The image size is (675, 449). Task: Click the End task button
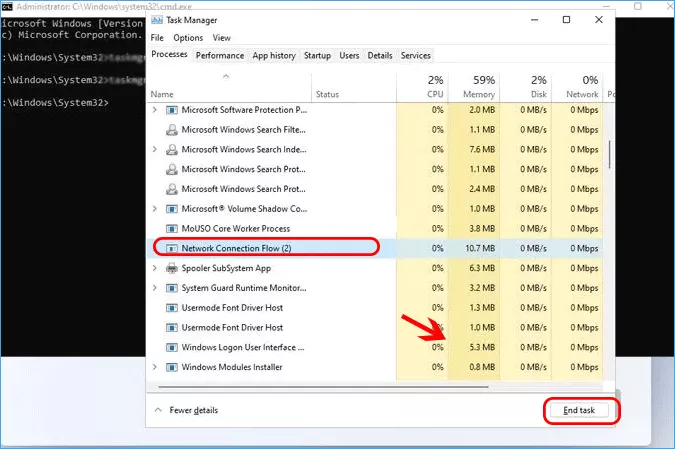pyautogui.click(x=579, y=411)
